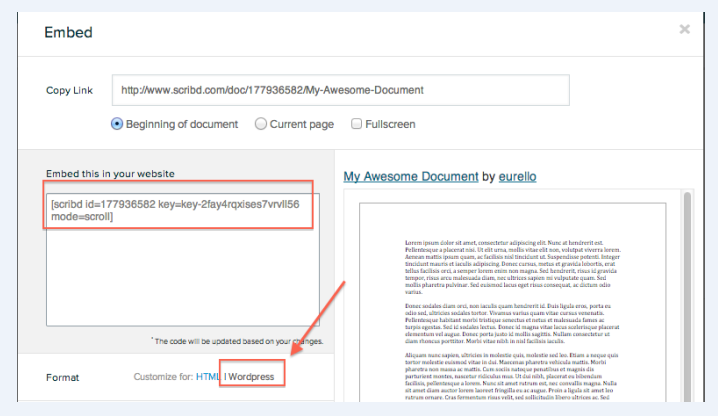The image size is (718, 416).
Task: Click the Customize for label text
Action: point(163,376)
